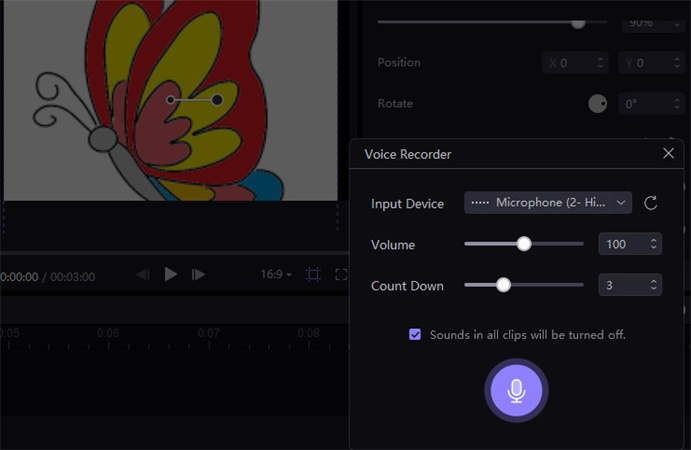Close the Voice Recorder dialog
Viewport: 691px width, 450px height.
click(x=668, y=154)
